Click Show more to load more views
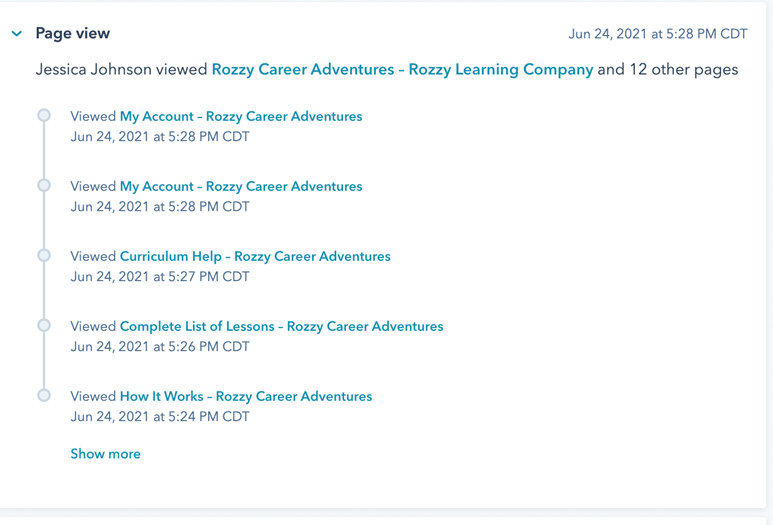 coord(105,454)
